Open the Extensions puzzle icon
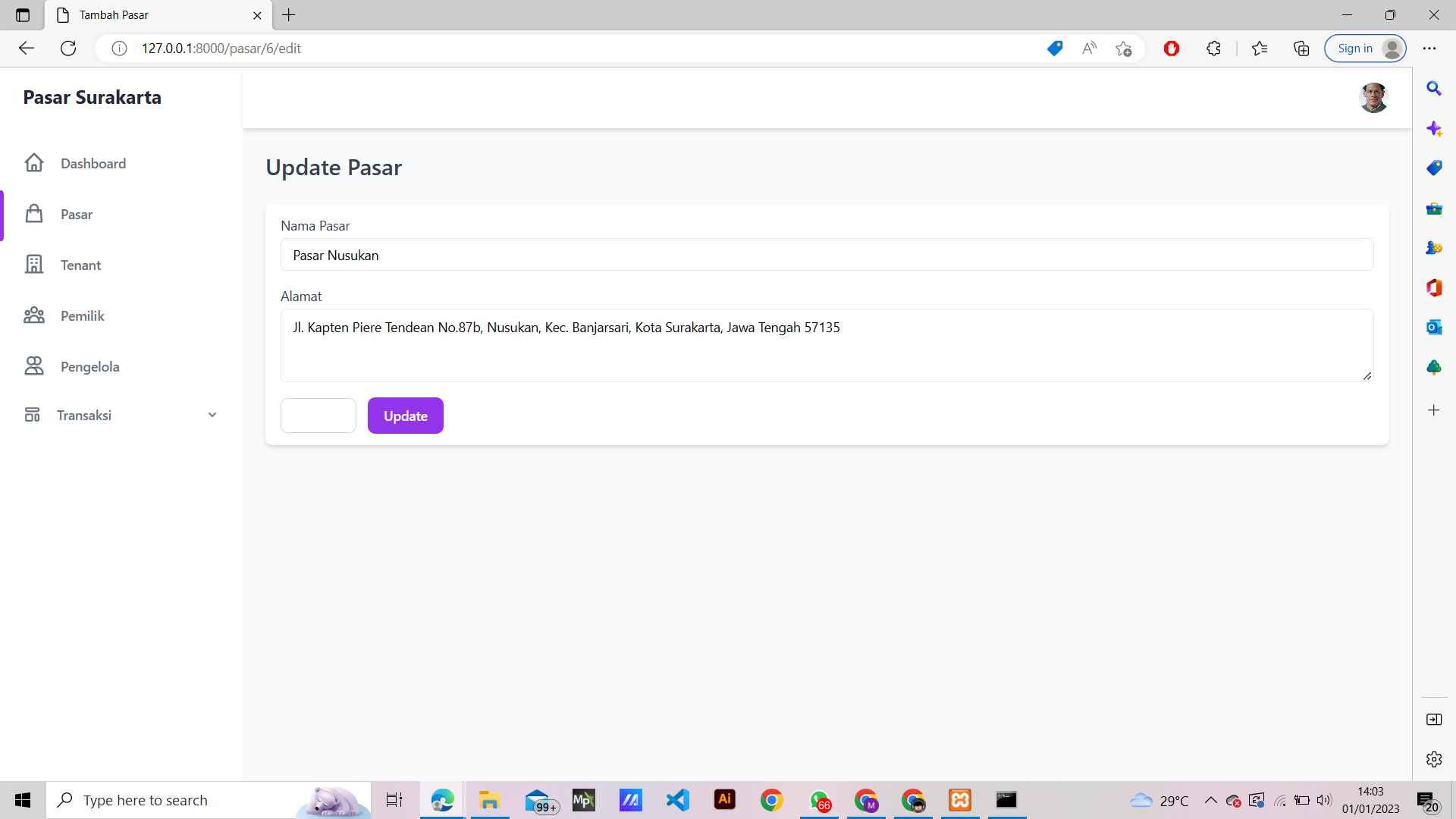1456x819 pixels. [1213, 48]
